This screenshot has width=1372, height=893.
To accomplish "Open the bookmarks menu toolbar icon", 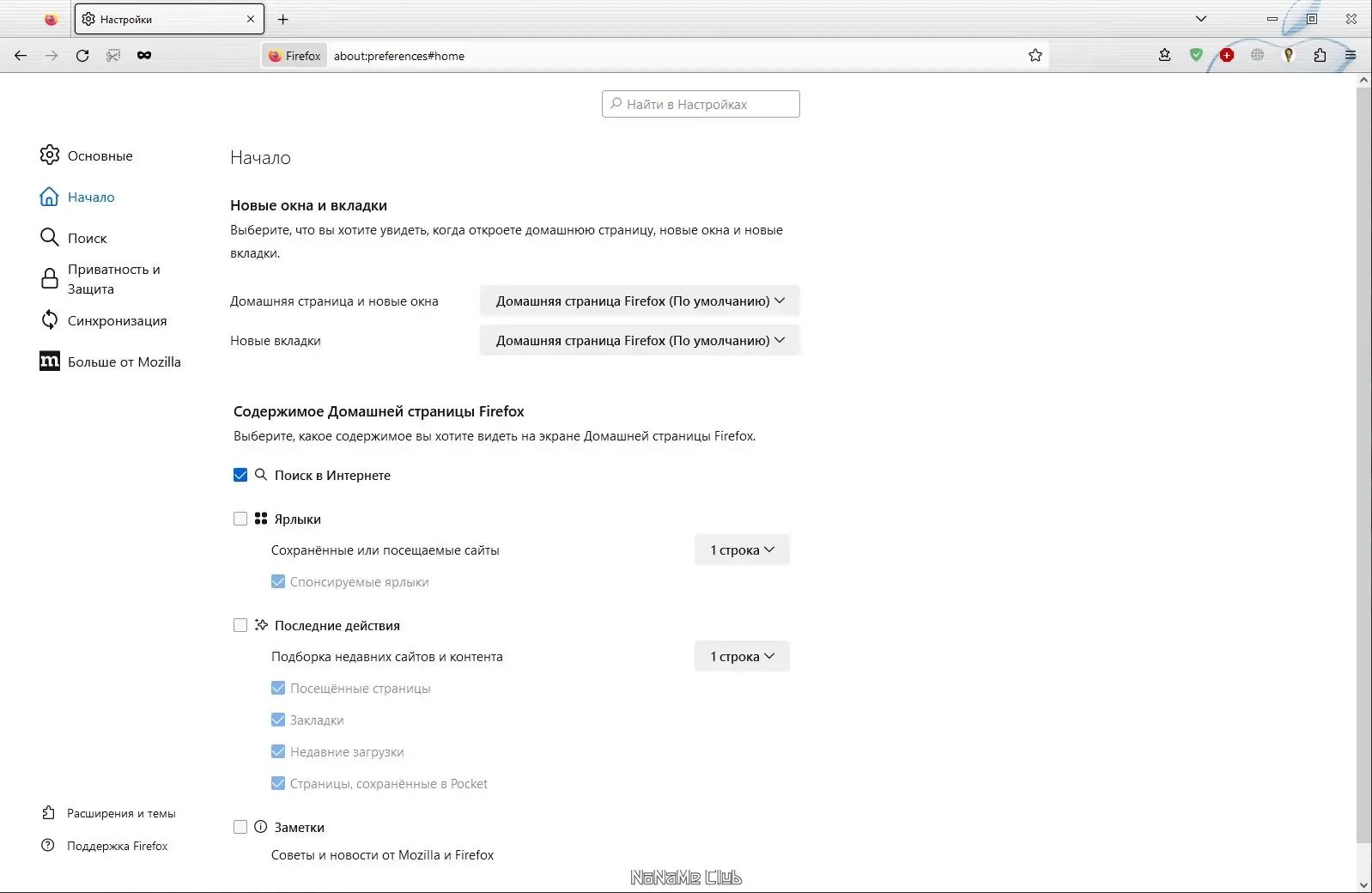I will coord(1165,56).
